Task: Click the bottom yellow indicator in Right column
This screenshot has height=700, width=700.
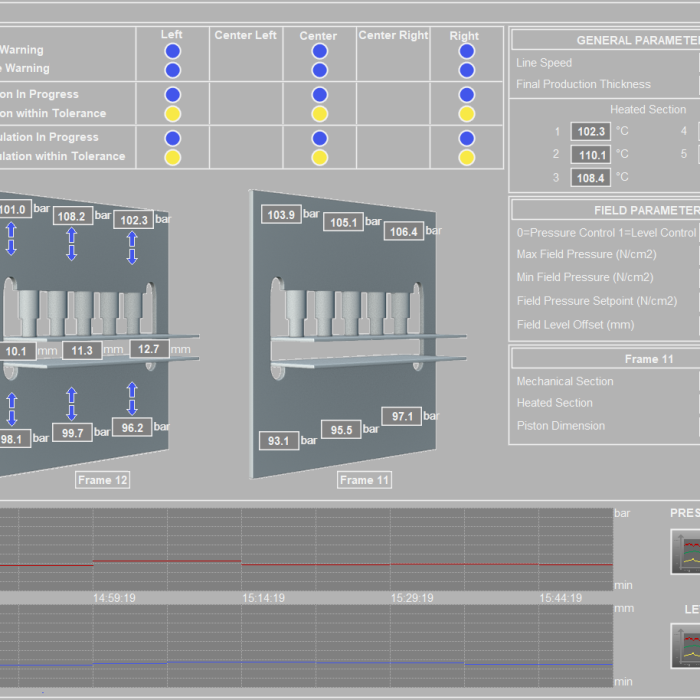Action: pyautogui.click(x=466, y=157)
